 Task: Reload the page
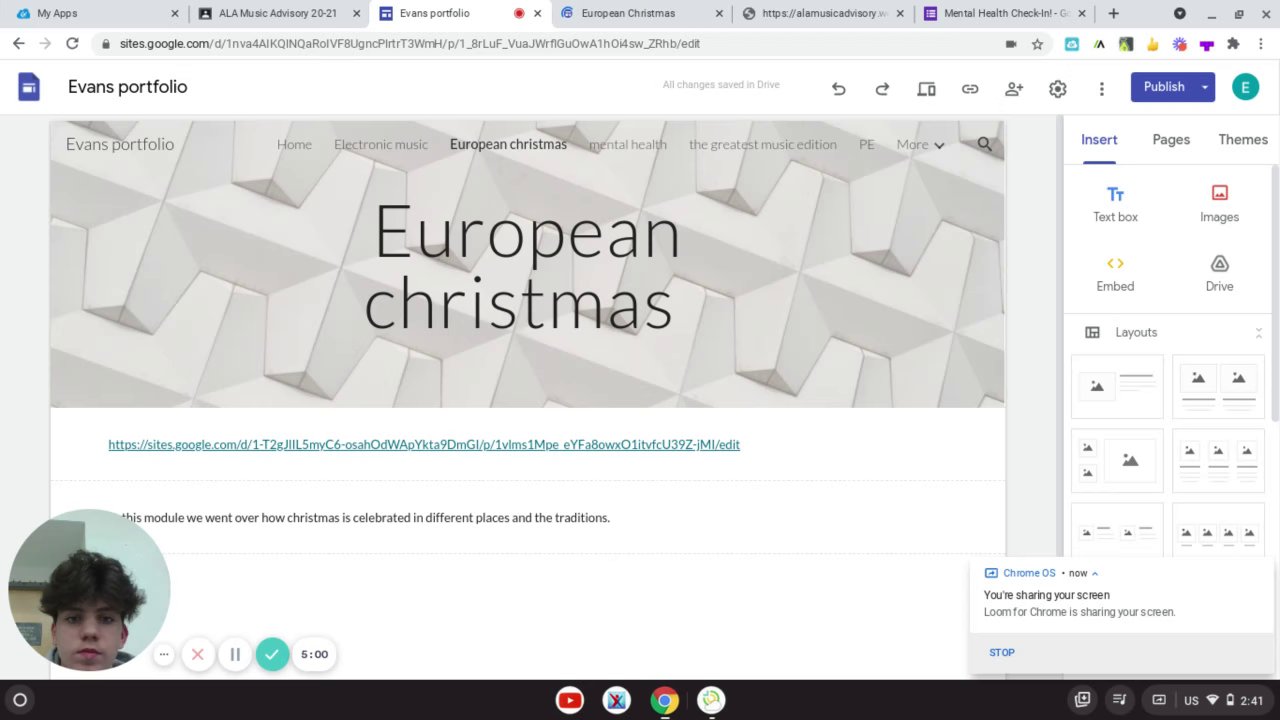click(72, 44)
